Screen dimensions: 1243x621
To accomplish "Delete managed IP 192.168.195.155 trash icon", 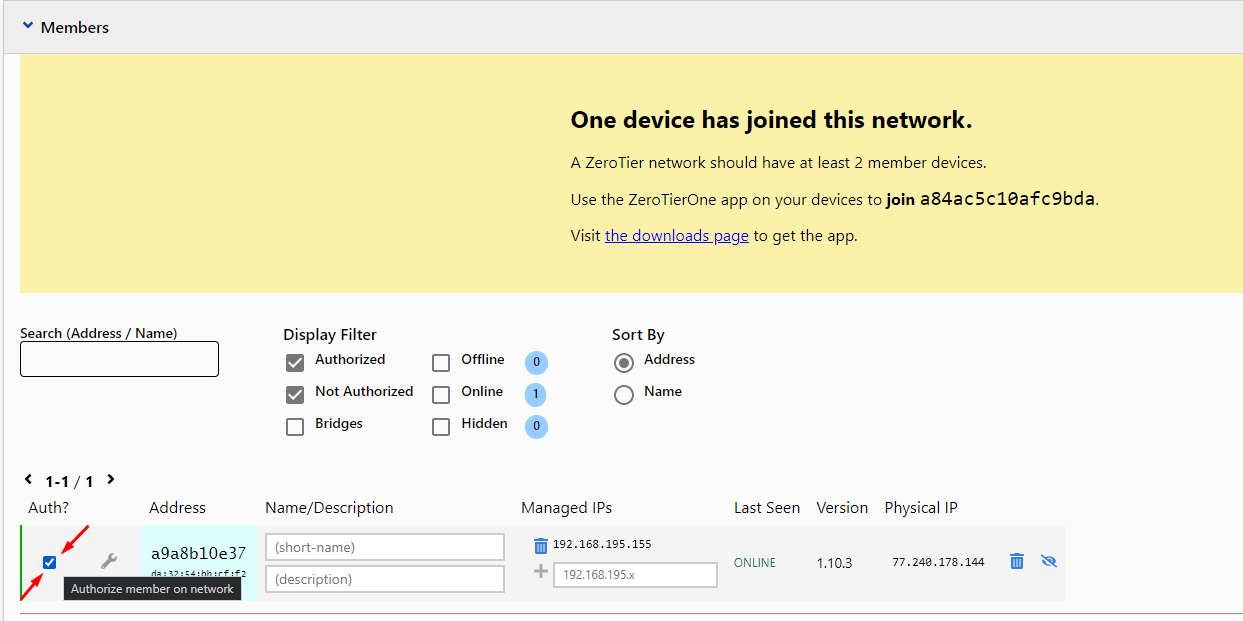I will [x=541, y=545].
